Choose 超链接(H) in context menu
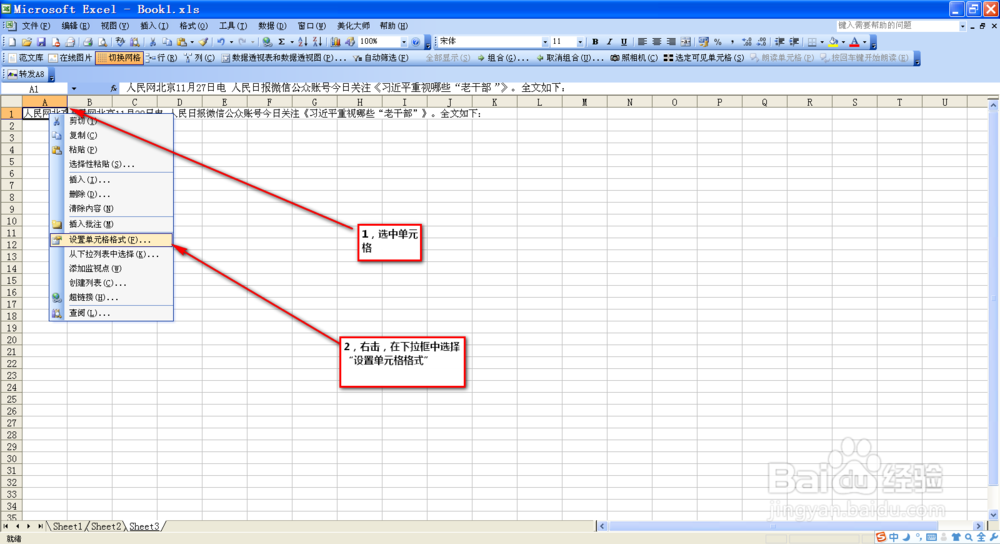The width and height of the screenshot is (1000, 544). [111, 297]
